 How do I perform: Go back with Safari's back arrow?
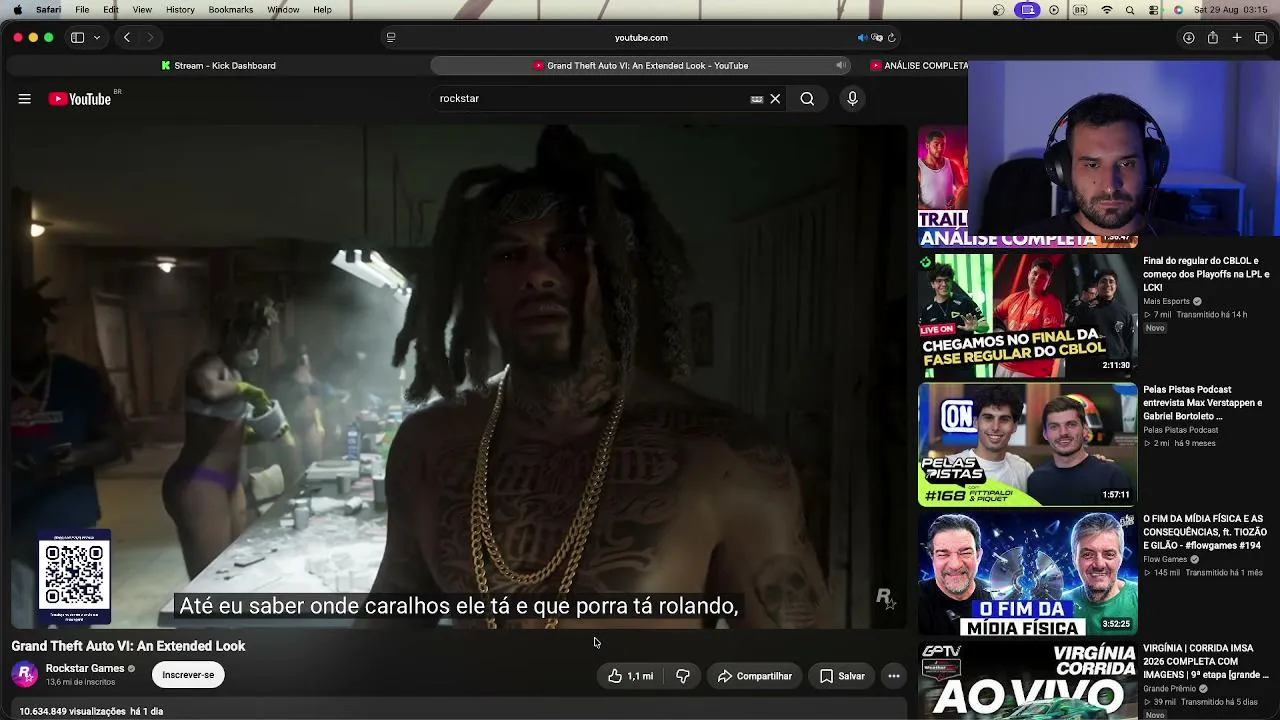(x=127, y=38)
